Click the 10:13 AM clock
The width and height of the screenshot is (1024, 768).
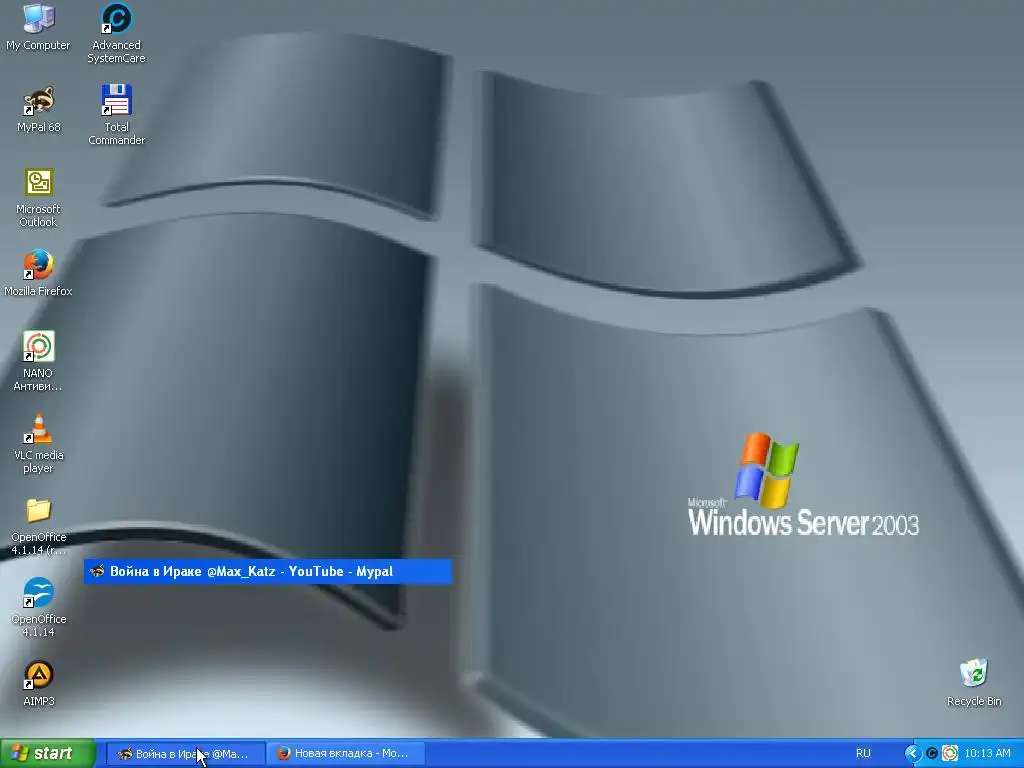point(987,754)
